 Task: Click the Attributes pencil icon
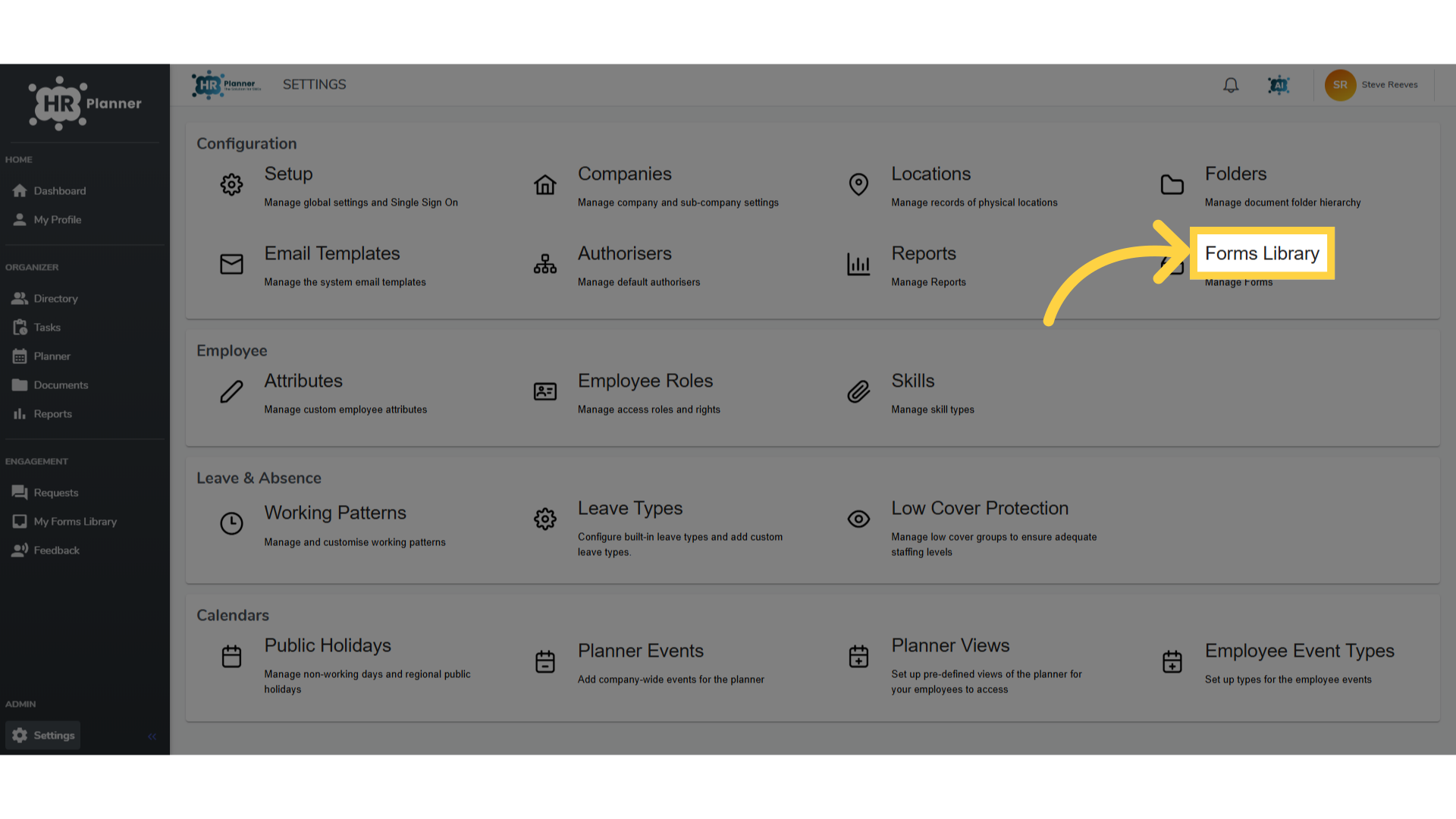coord(231,391)
